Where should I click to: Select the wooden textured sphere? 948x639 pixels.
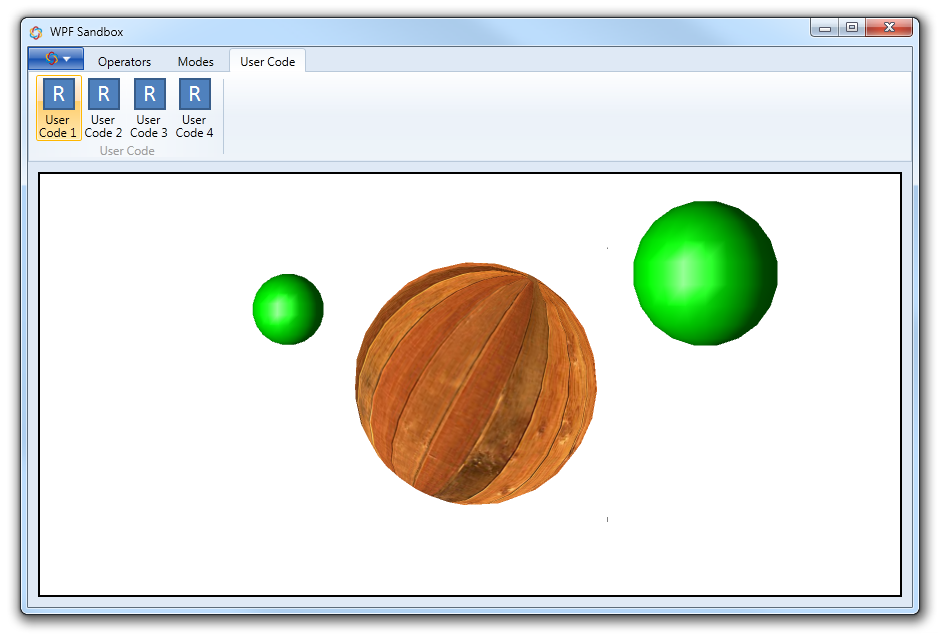tap(476, 384)
